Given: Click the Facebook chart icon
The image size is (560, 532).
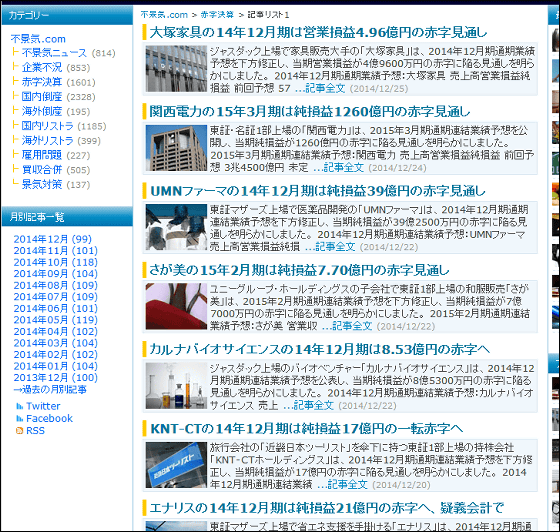Looking at the screenshot, I should tap(20, 418).
